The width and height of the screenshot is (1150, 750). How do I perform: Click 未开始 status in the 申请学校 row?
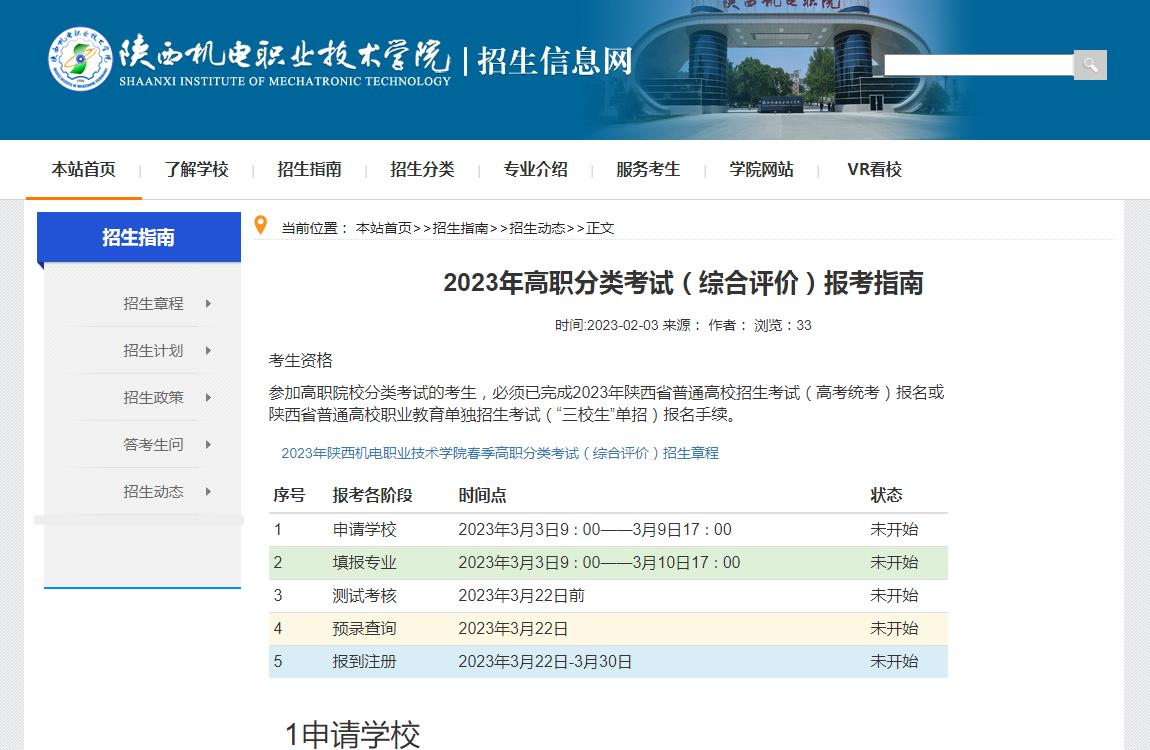coord(894,529)
